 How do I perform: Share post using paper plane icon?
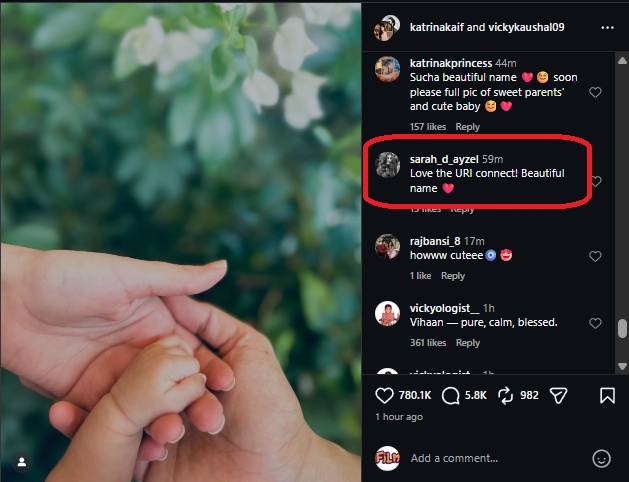[558, 395]
